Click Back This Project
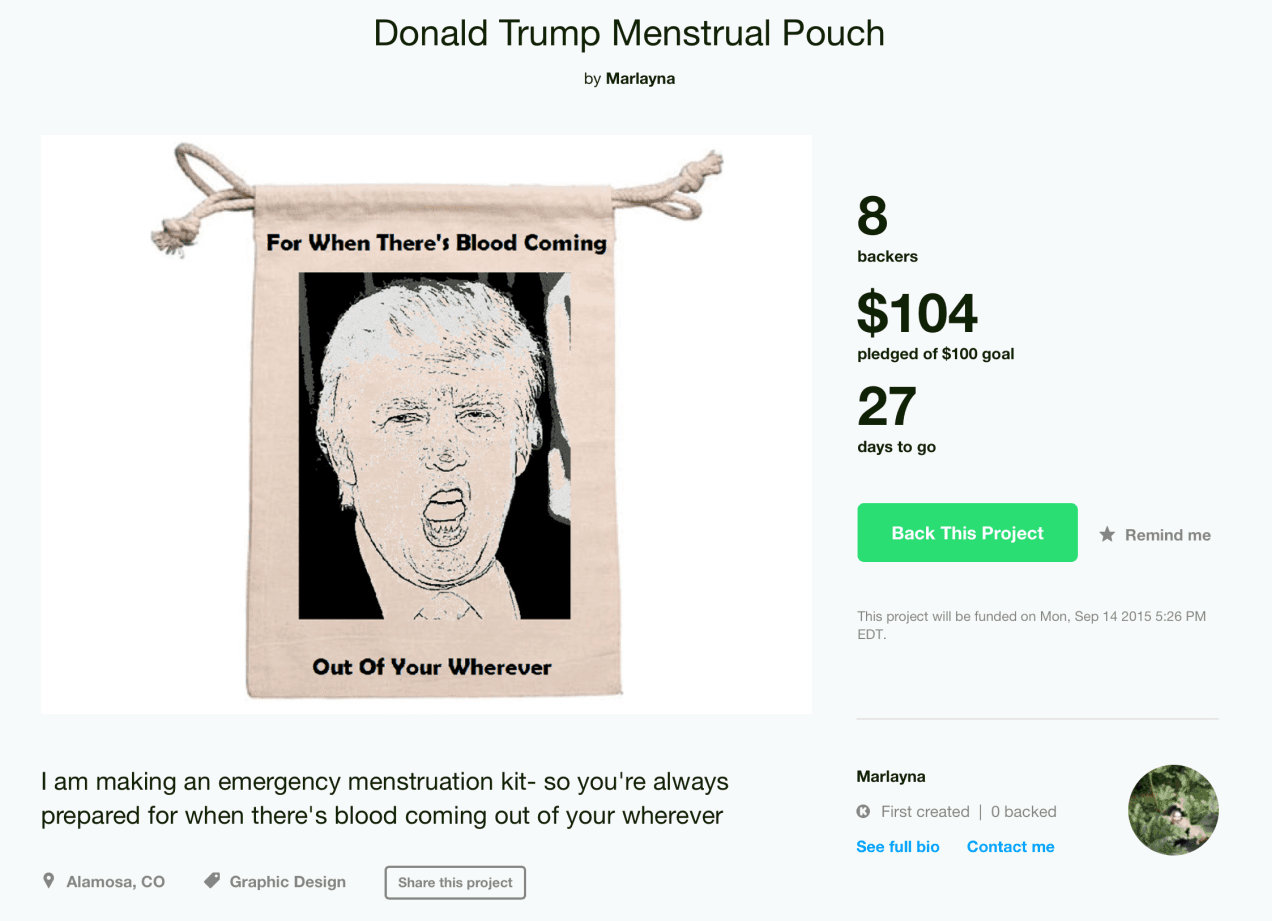This screenshot has width=1272, height=921. 966,532
